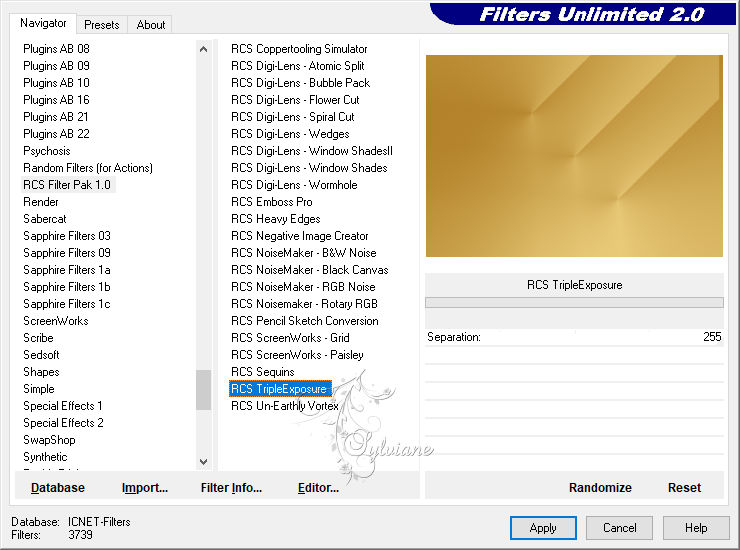This screenshot has width=740, height=550.
Task: Select Sapphire Filters 1a
Action: point(67,270)
